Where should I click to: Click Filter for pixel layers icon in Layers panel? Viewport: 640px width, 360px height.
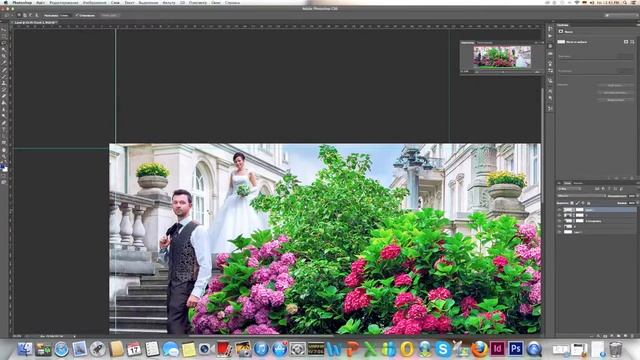(x=598, y=189)
